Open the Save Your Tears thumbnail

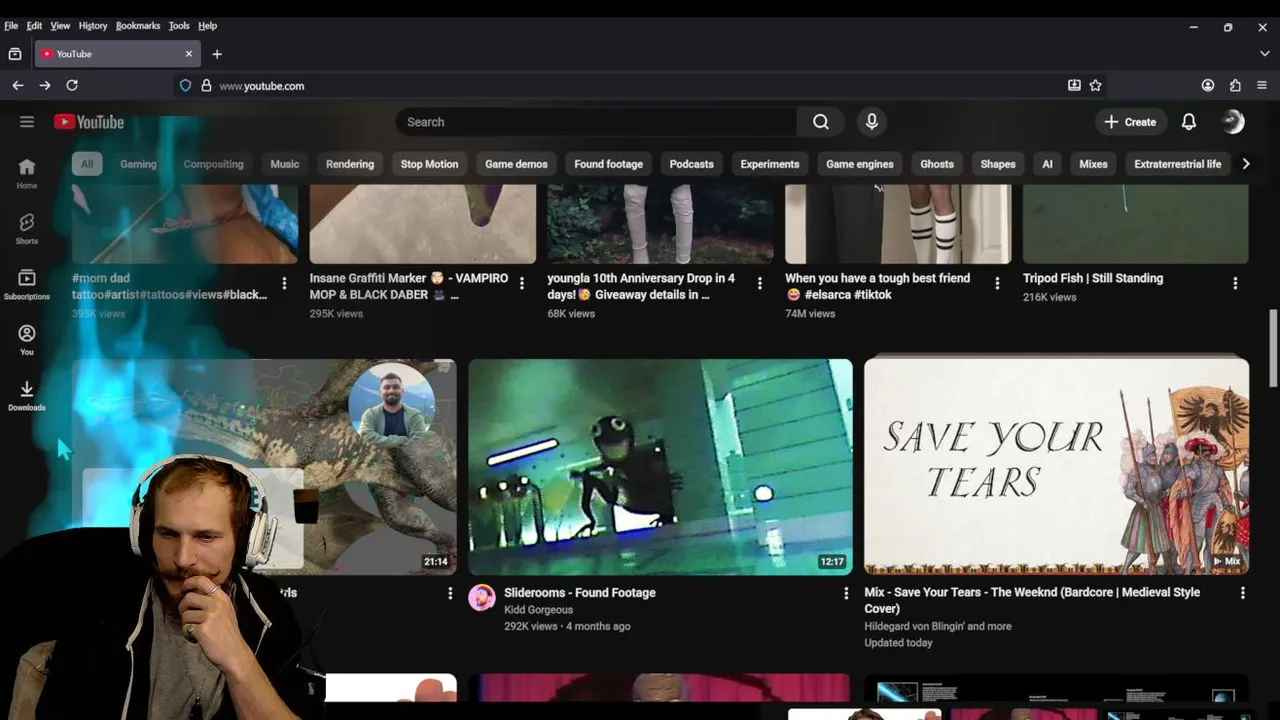(x=1056, y=467)
